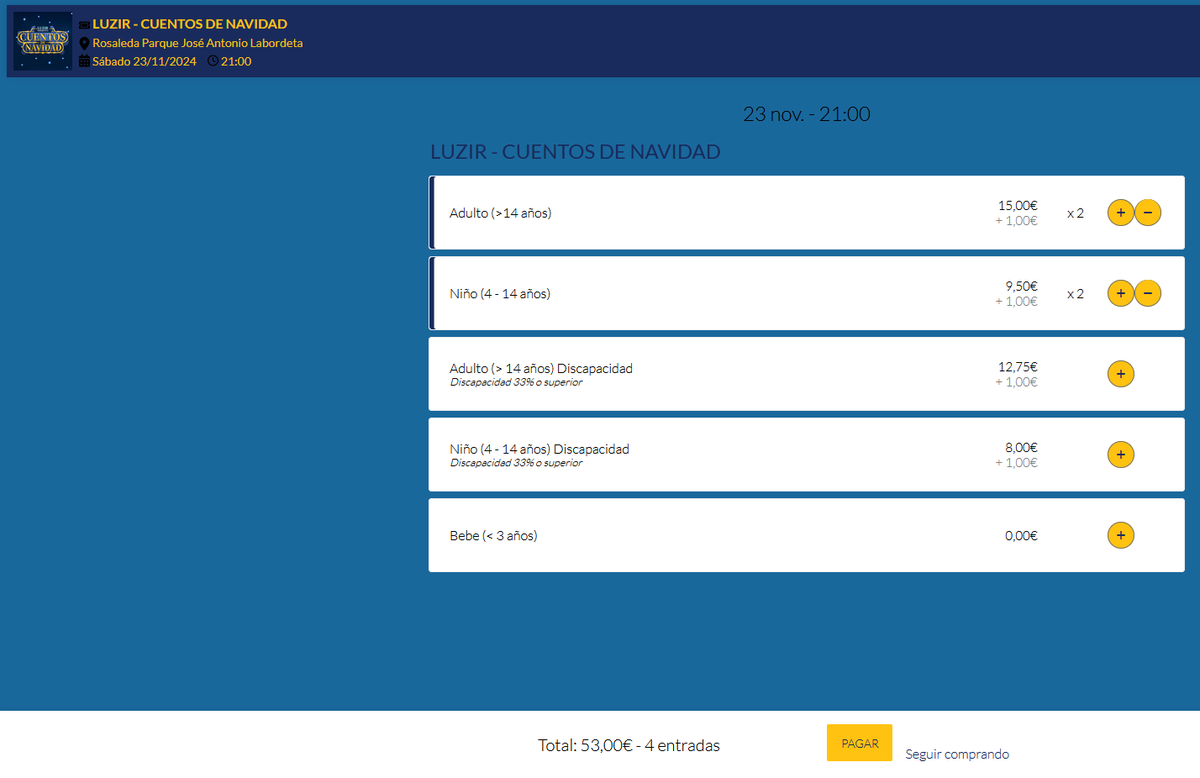The width and height of the screenshot is (1200, 778).
Task: Click the calendar icon beside Sábado 23/11/2024
Action: pyautogui.click(x=84, y=61)
